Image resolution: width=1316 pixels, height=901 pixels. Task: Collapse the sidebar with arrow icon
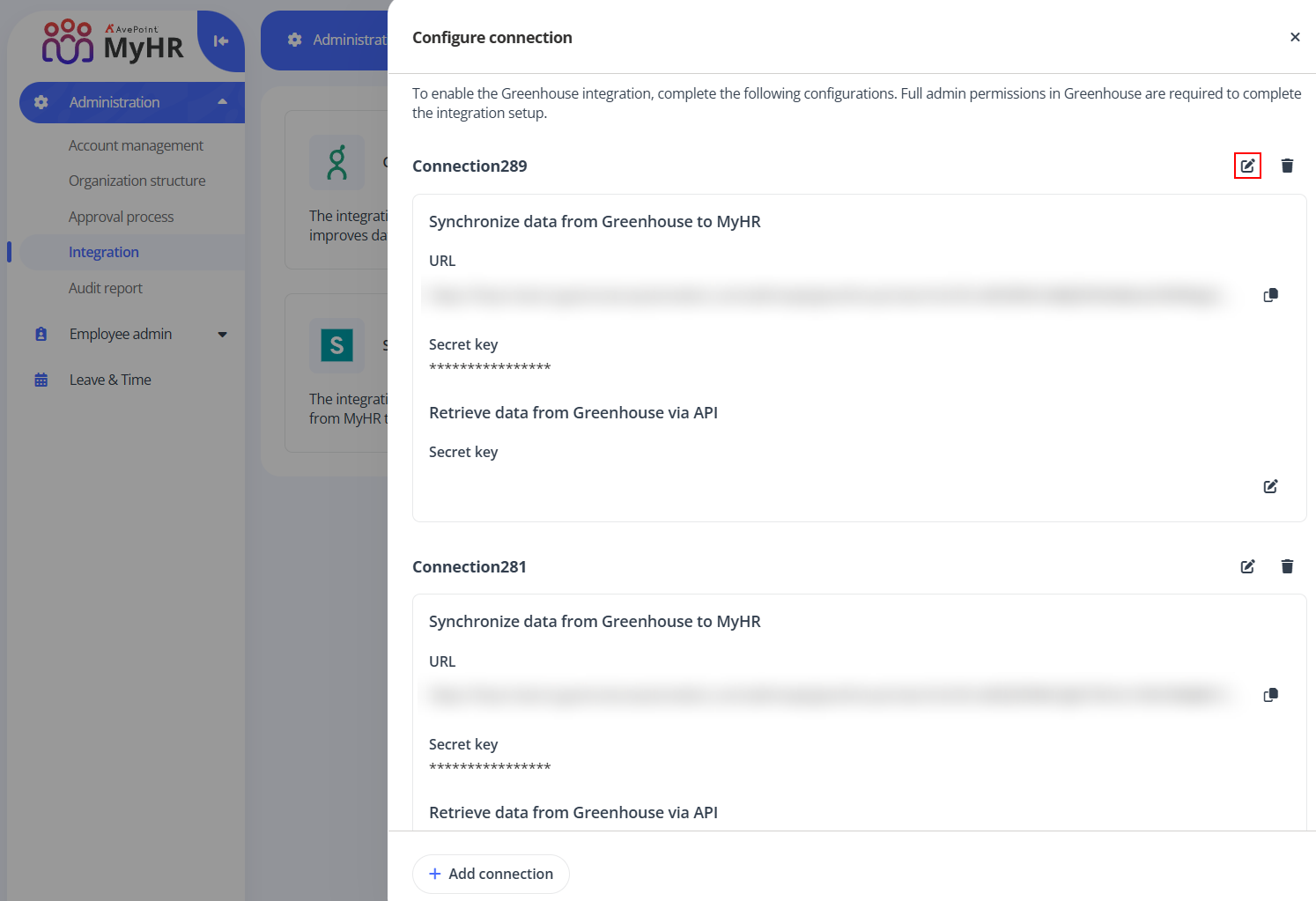pos(221,41)
